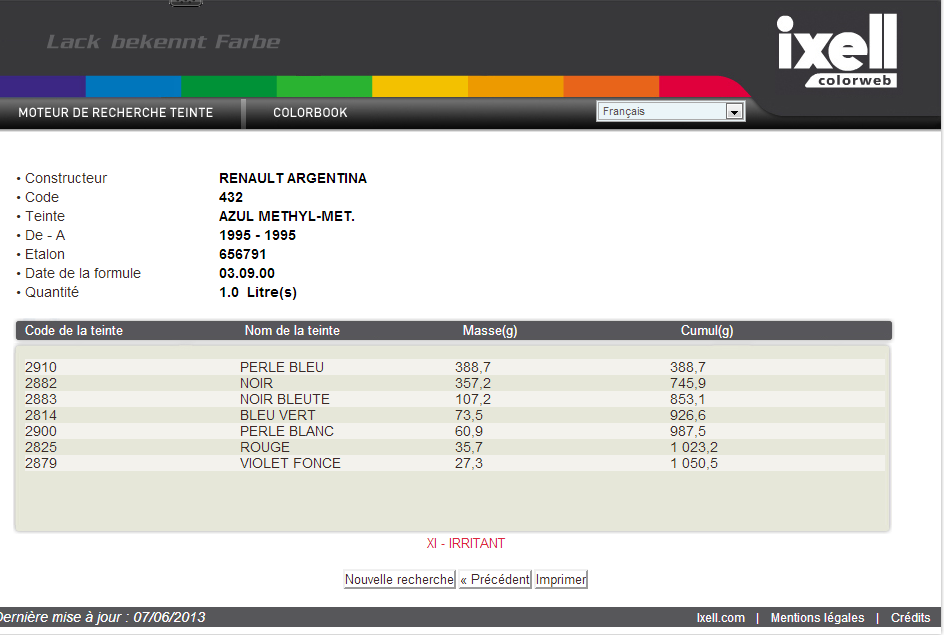Open the Français language dropdown arrow
Viewport: 951px width, 635px height.
(x=735, y=112)
